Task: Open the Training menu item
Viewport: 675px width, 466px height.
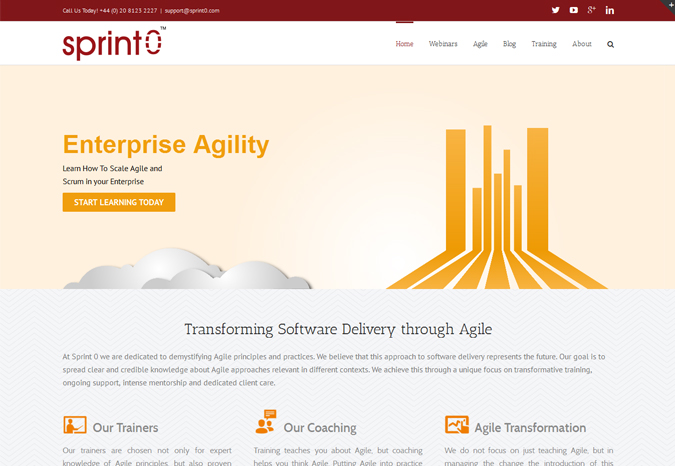Action: (543, 44)
